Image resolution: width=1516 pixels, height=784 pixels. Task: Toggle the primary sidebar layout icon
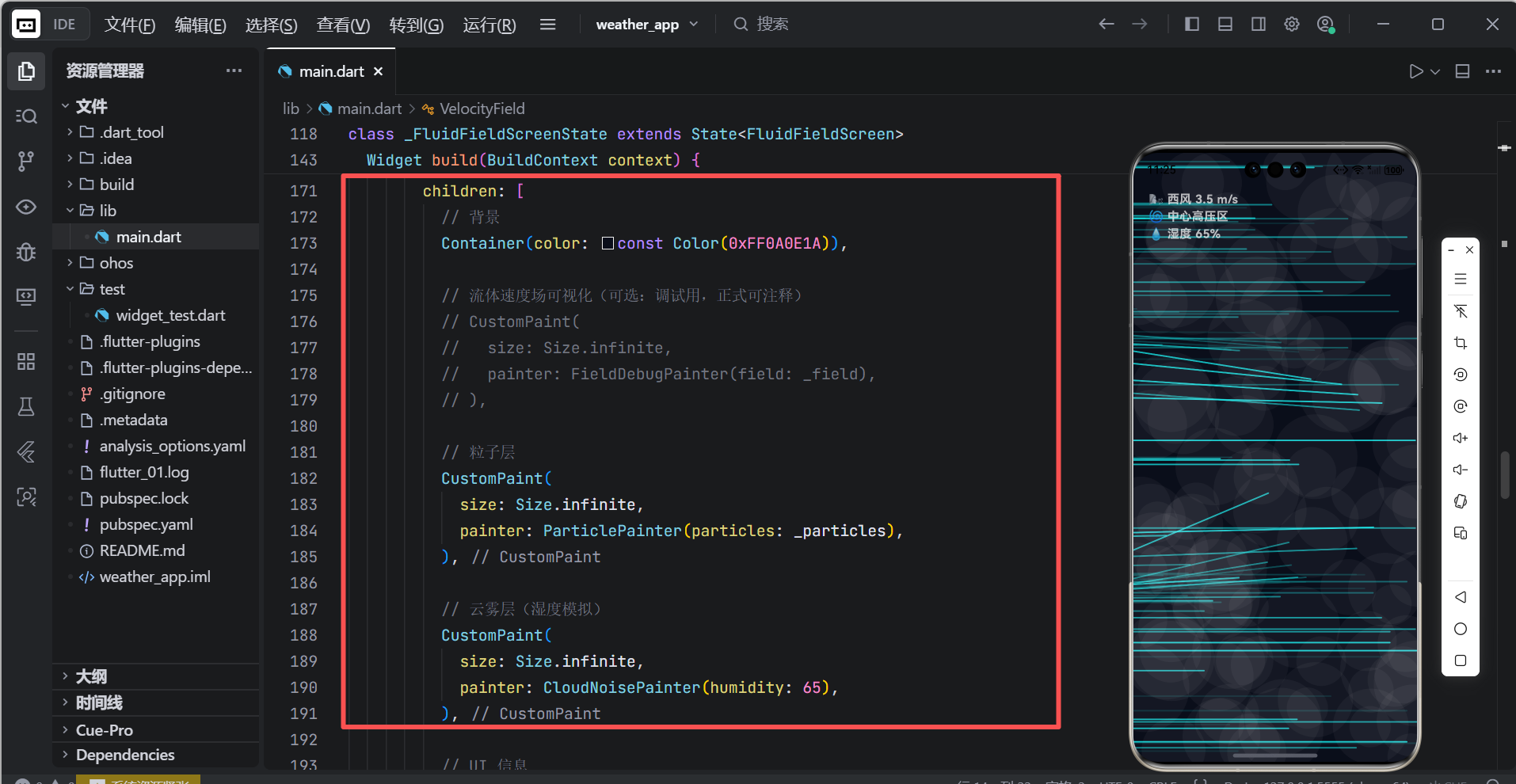[1191, 25]
